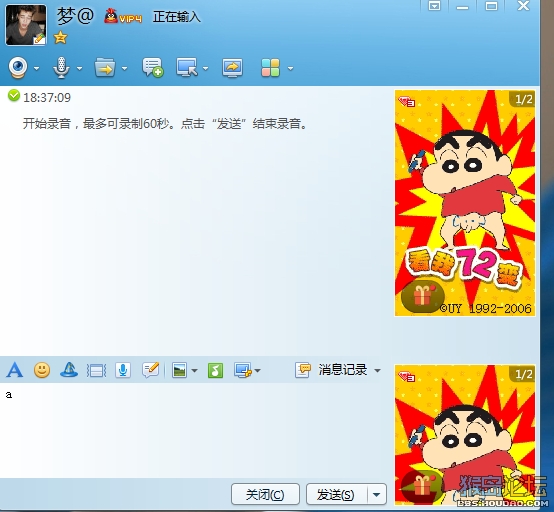Expand send picture options arrow
Viewport: 554px width, 512px height.
194,371
